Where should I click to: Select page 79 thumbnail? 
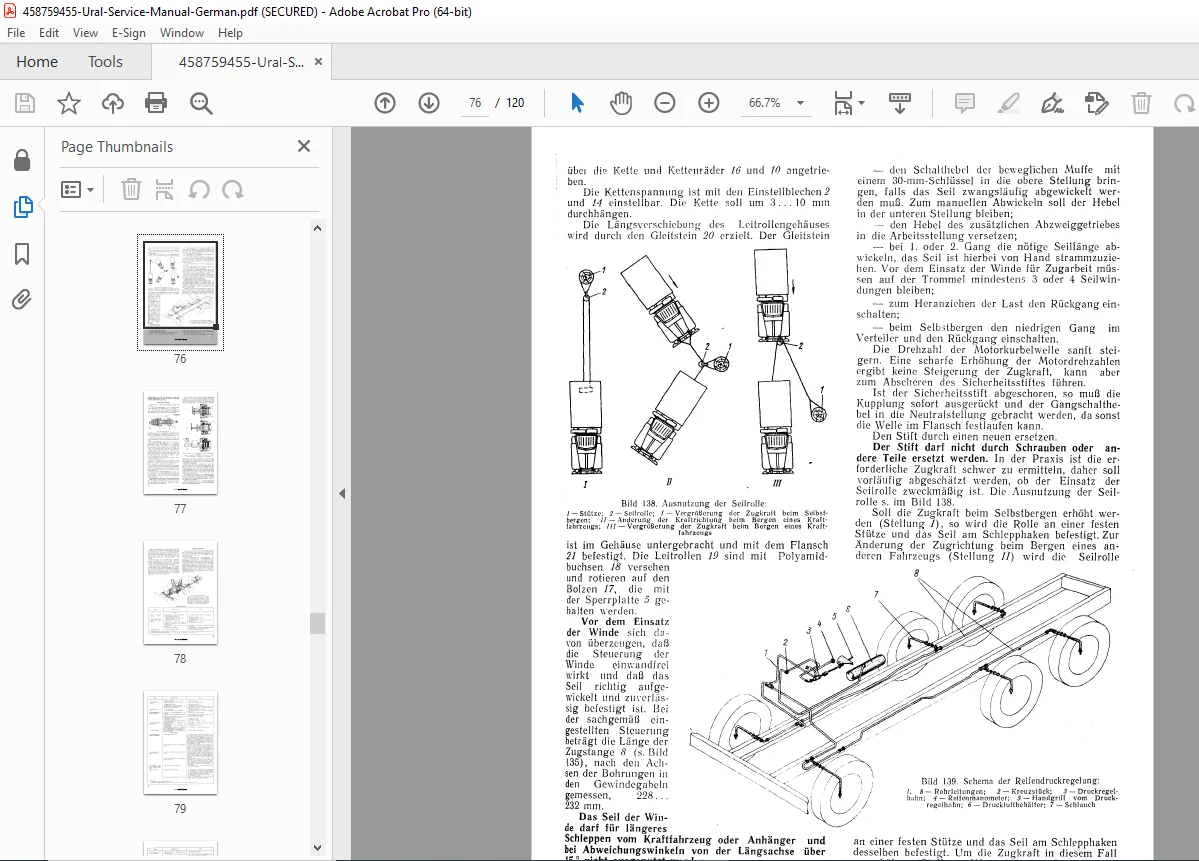pyautogui.click(x=180, y=742)
